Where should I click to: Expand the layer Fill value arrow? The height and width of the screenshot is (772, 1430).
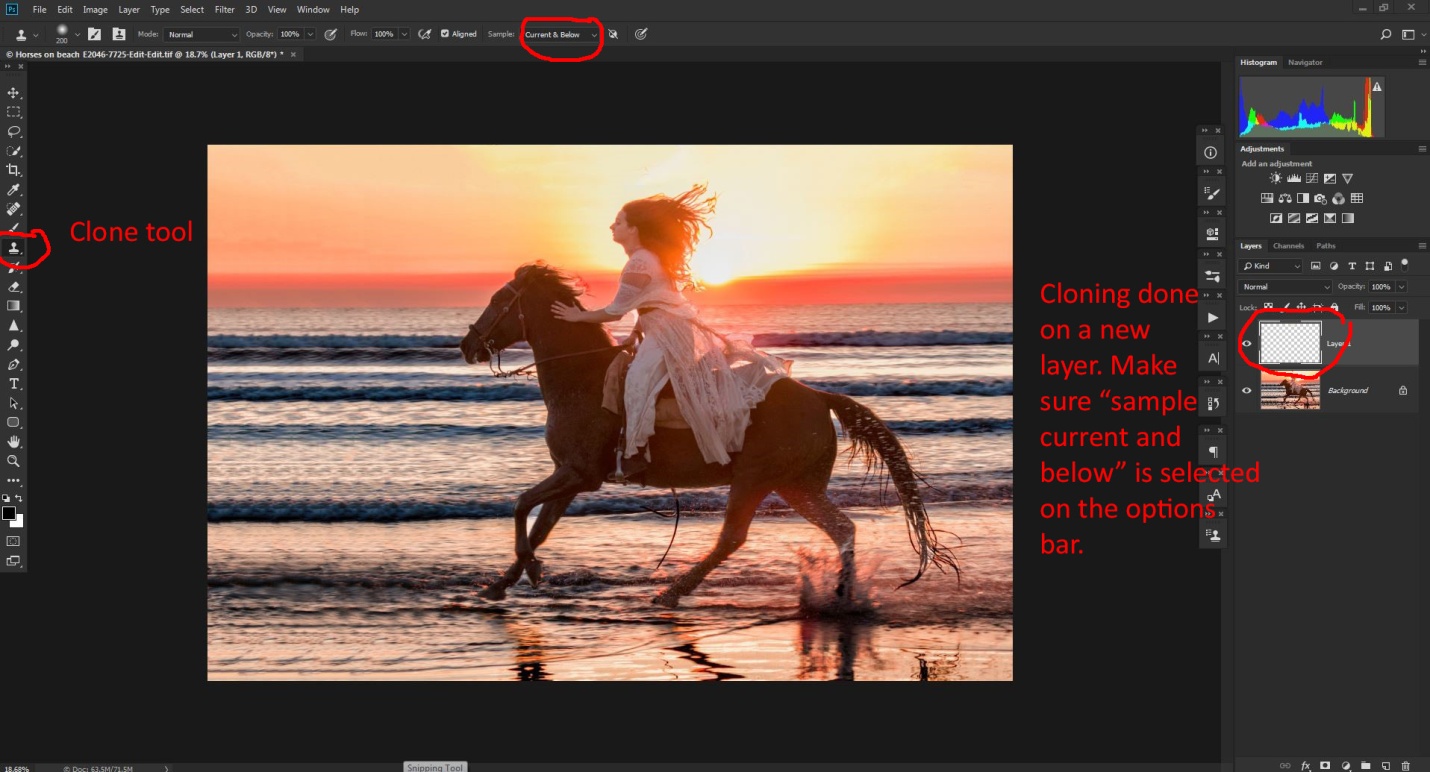point(1401,307)
